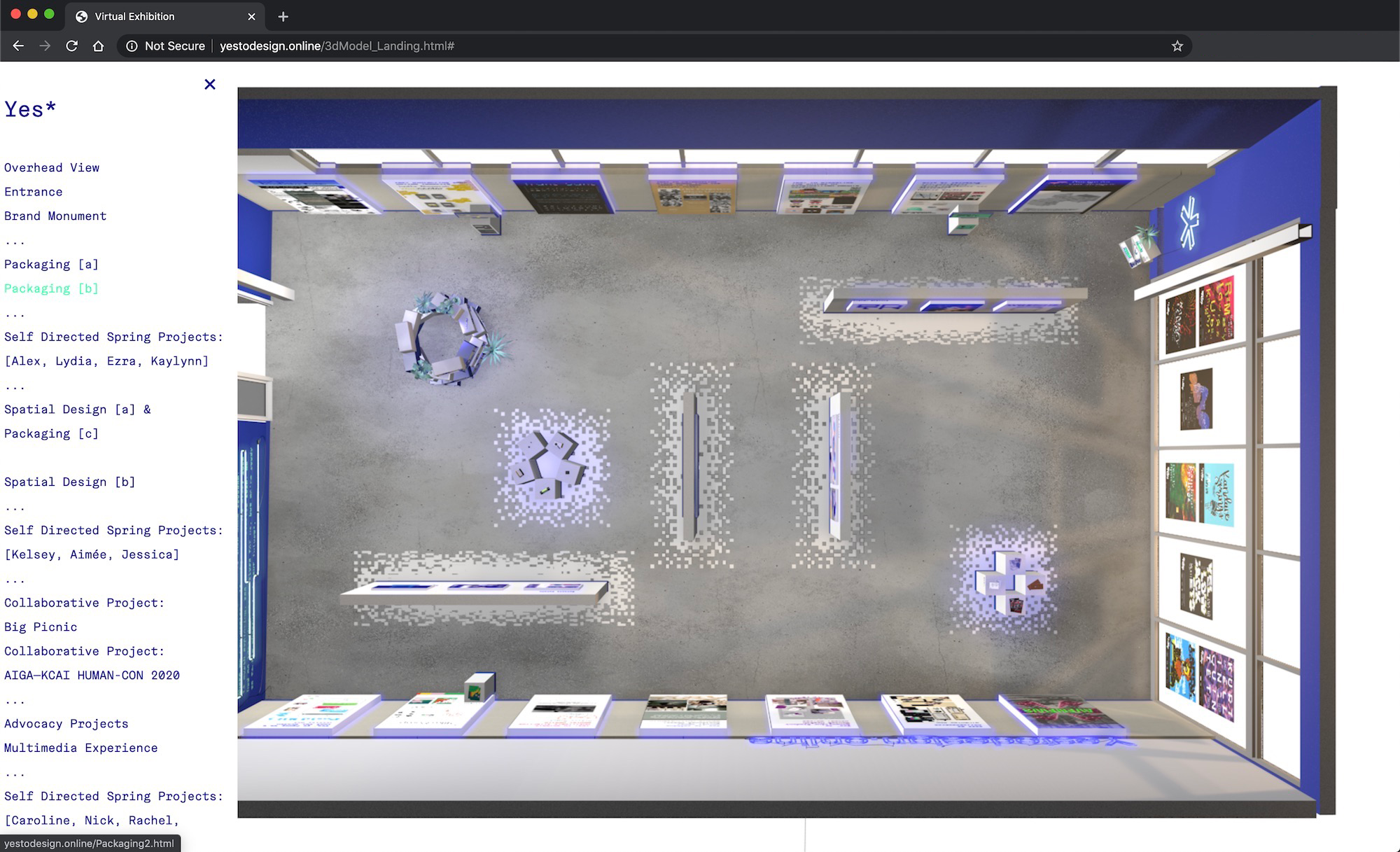Viewport: 1400px width, 852px height.
Task: Close the Yes* sidebar menu with X
Action: click(209, 85)
